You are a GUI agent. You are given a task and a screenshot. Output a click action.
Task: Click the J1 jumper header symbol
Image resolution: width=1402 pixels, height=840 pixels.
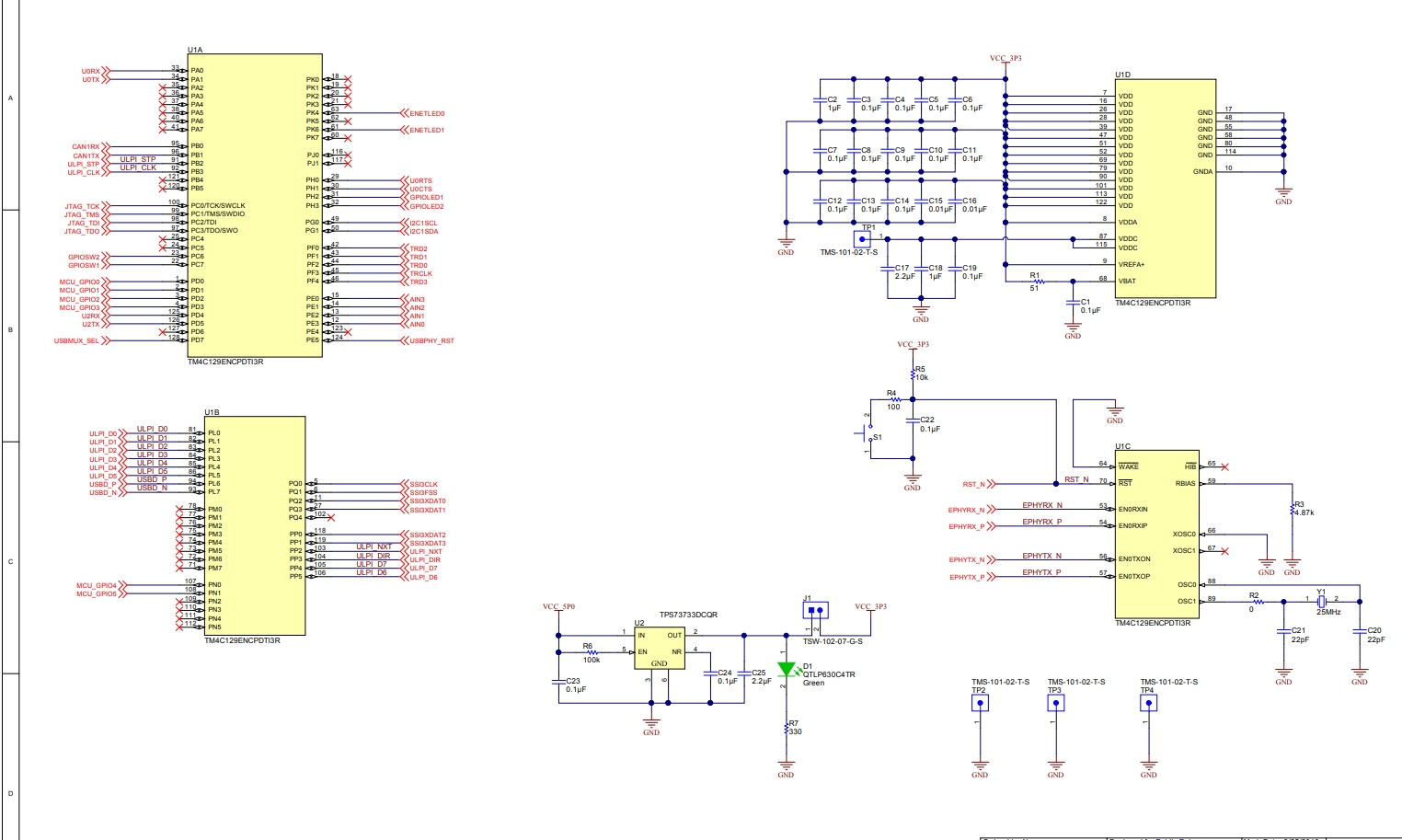[x=815, y=610]
